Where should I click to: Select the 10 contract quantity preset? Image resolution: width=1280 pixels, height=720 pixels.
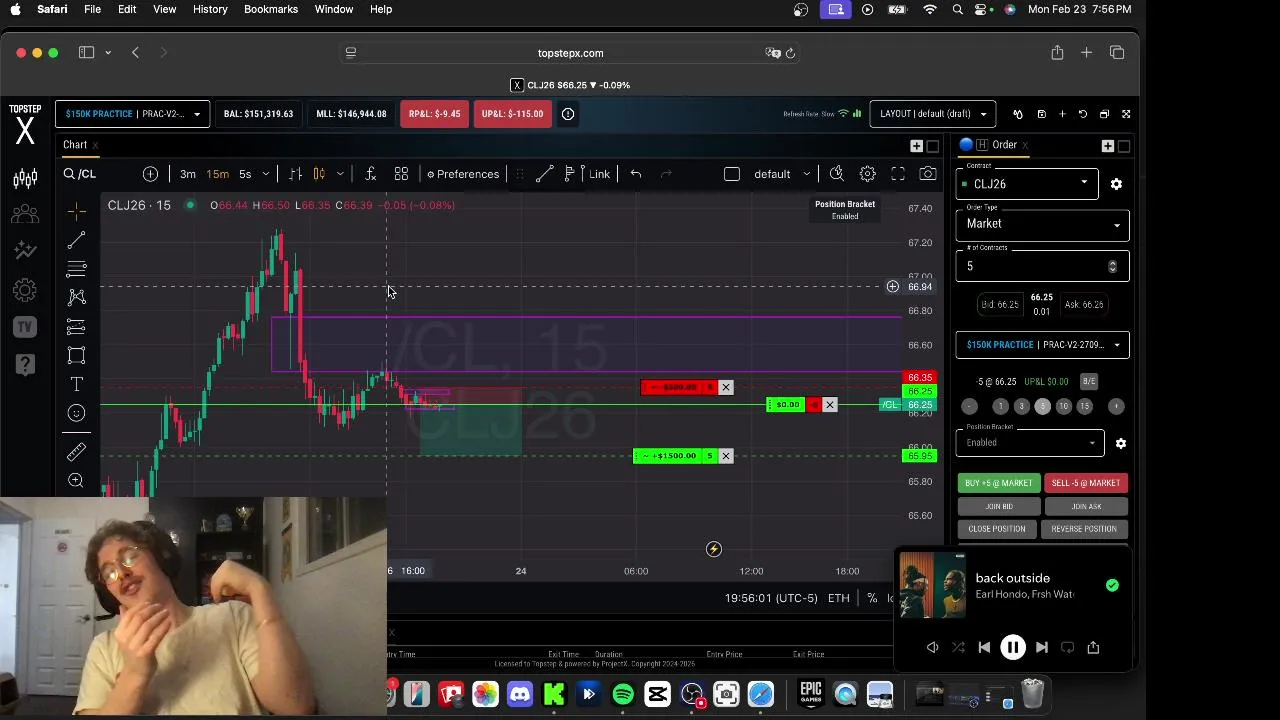[x=1063, y=406]
